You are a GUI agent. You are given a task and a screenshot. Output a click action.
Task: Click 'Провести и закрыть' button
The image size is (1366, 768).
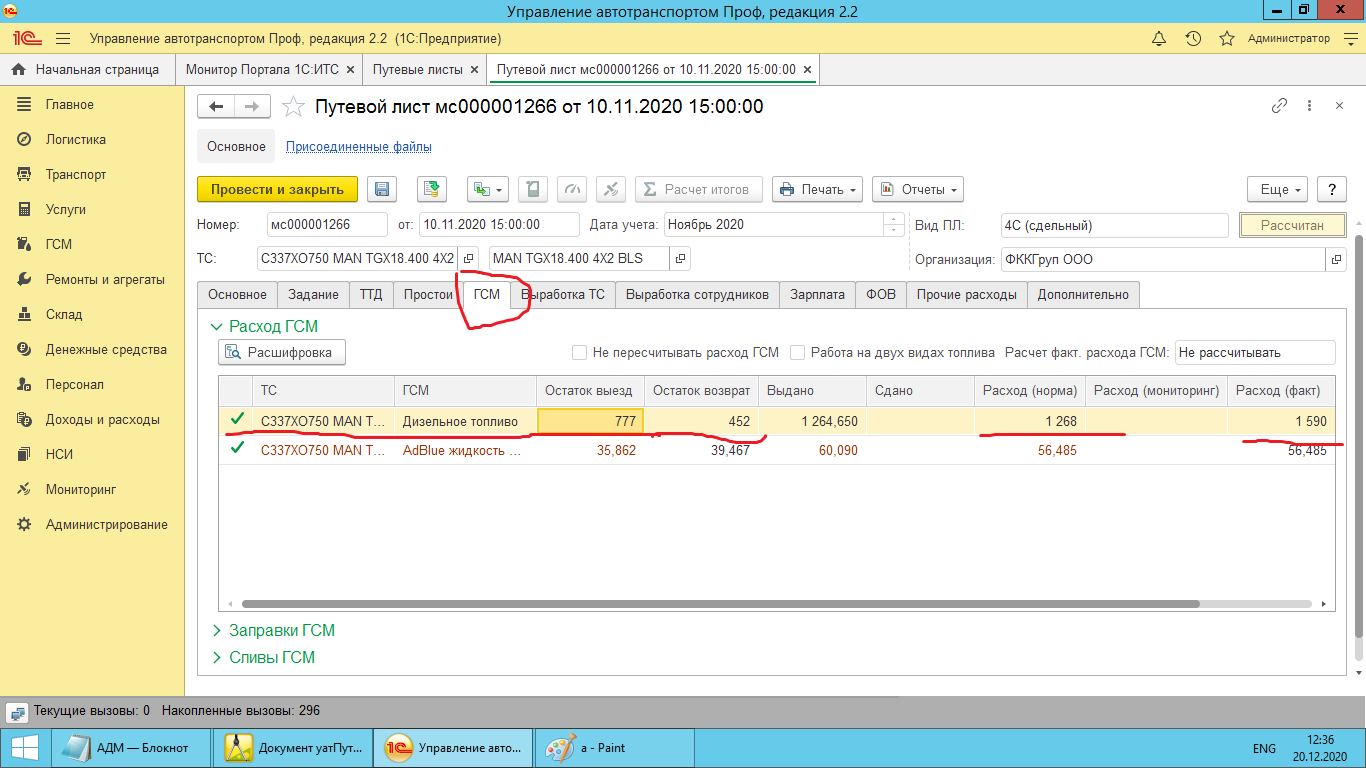(277, 189)
